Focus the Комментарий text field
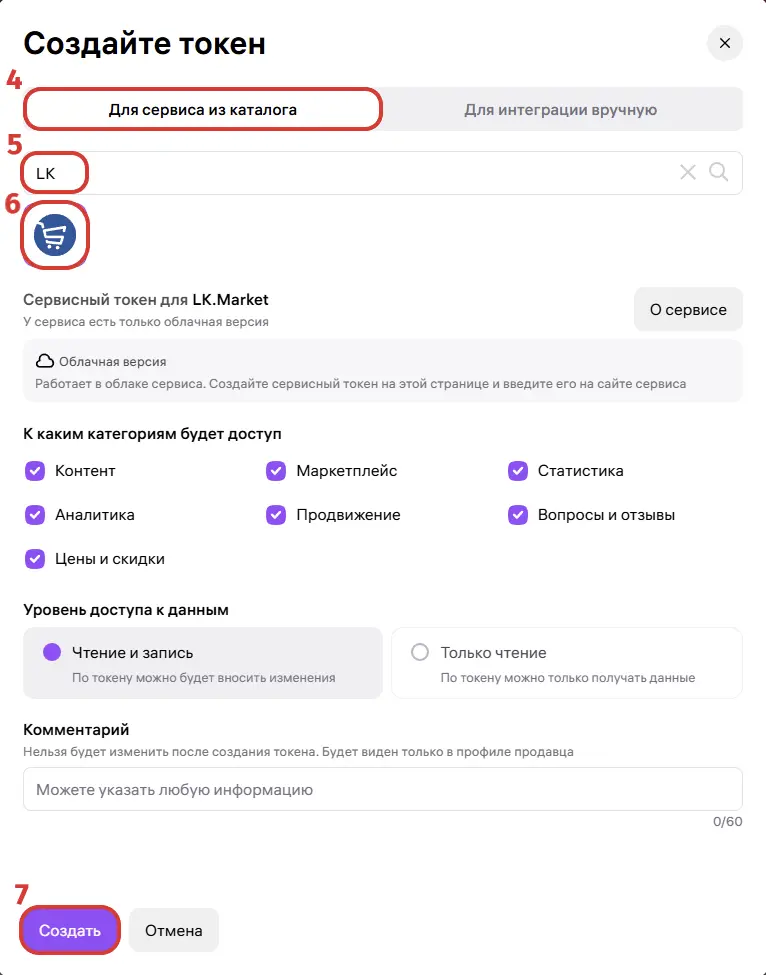766x975 pixels. coord(382,789)
